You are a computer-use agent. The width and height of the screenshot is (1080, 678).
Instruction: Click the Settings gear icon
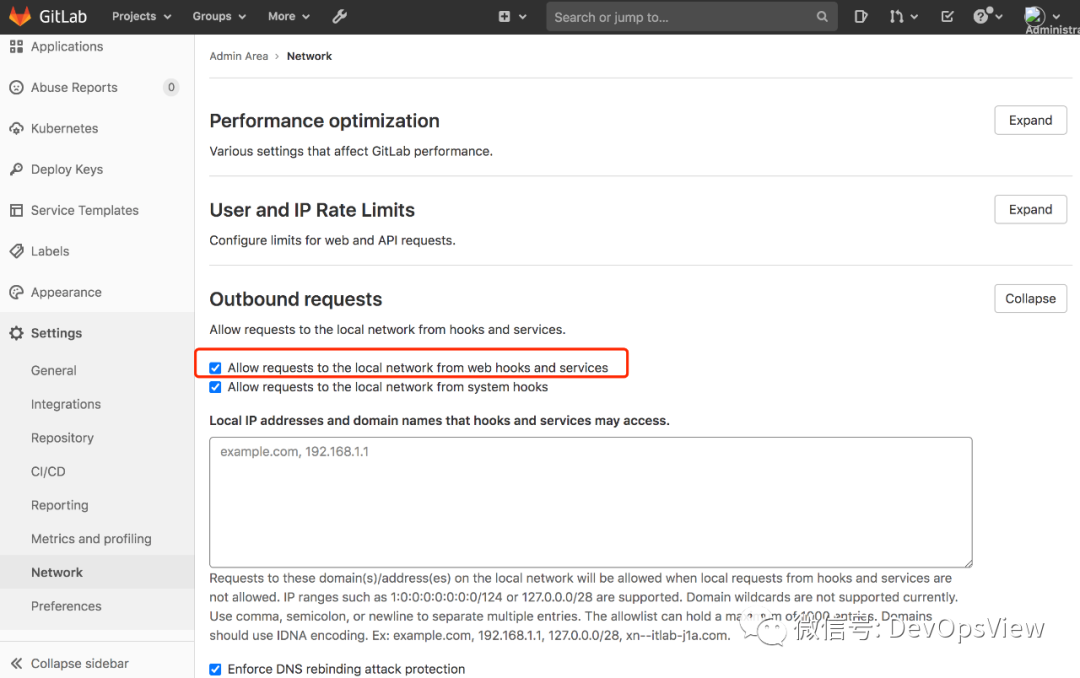click(17, 333)
